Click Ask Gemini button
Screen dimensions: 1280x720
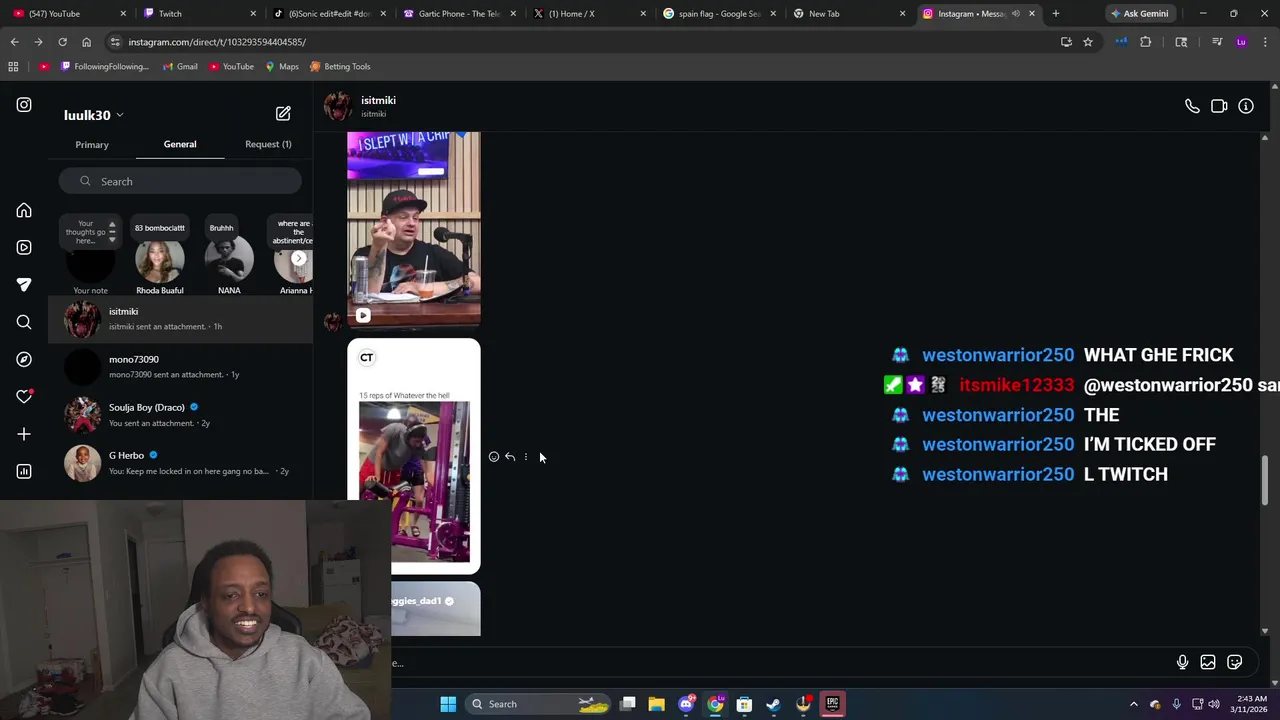(1139, 14)
